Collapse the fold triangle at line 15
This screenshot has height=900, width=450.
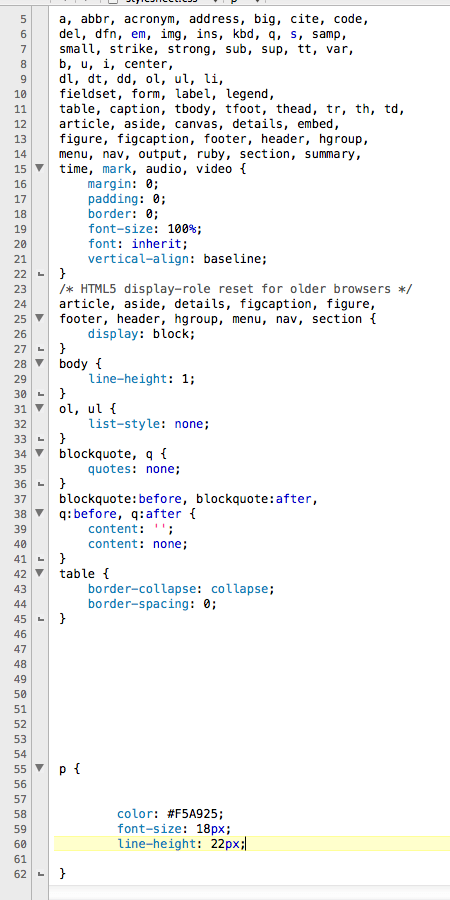(40, 169)
